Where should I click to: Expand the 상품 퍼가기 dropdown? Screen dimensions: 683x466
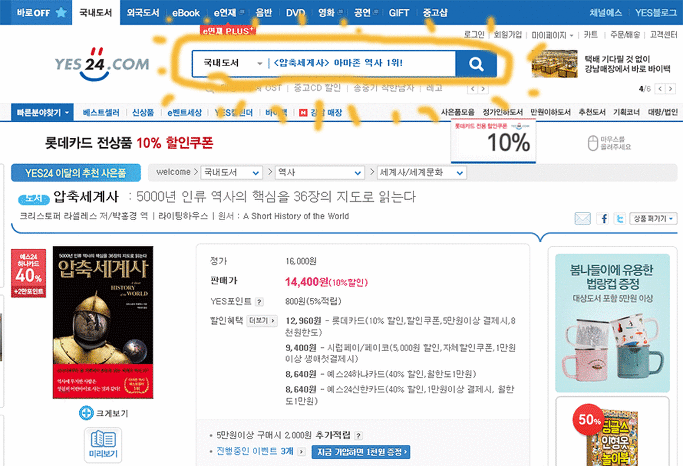(x=653, y=219)
